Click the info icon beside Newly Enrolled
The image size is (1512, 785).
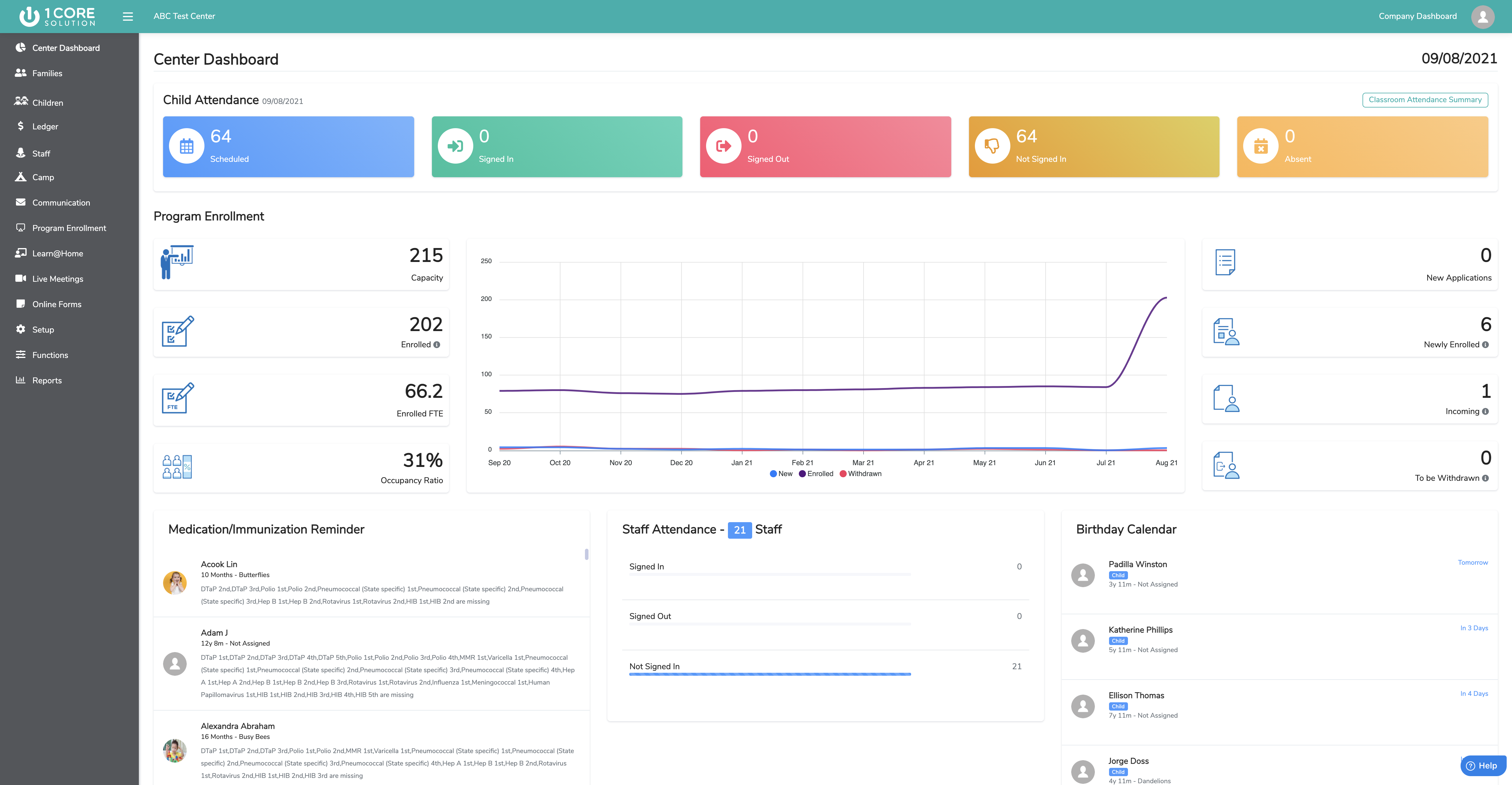[x=1485, y=344]
